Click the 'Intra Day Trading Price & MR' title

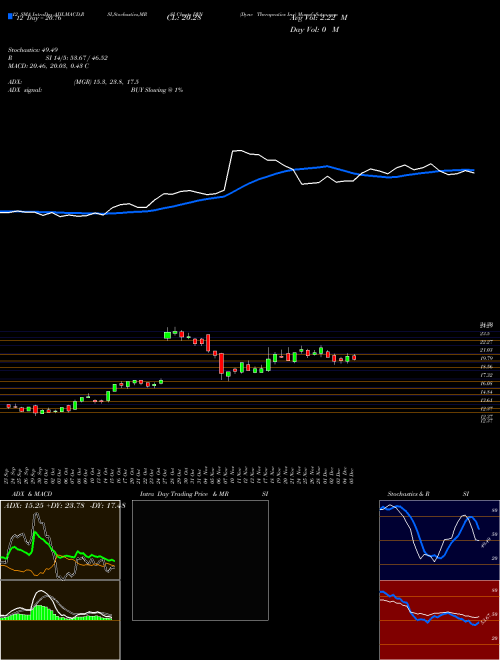184,494
